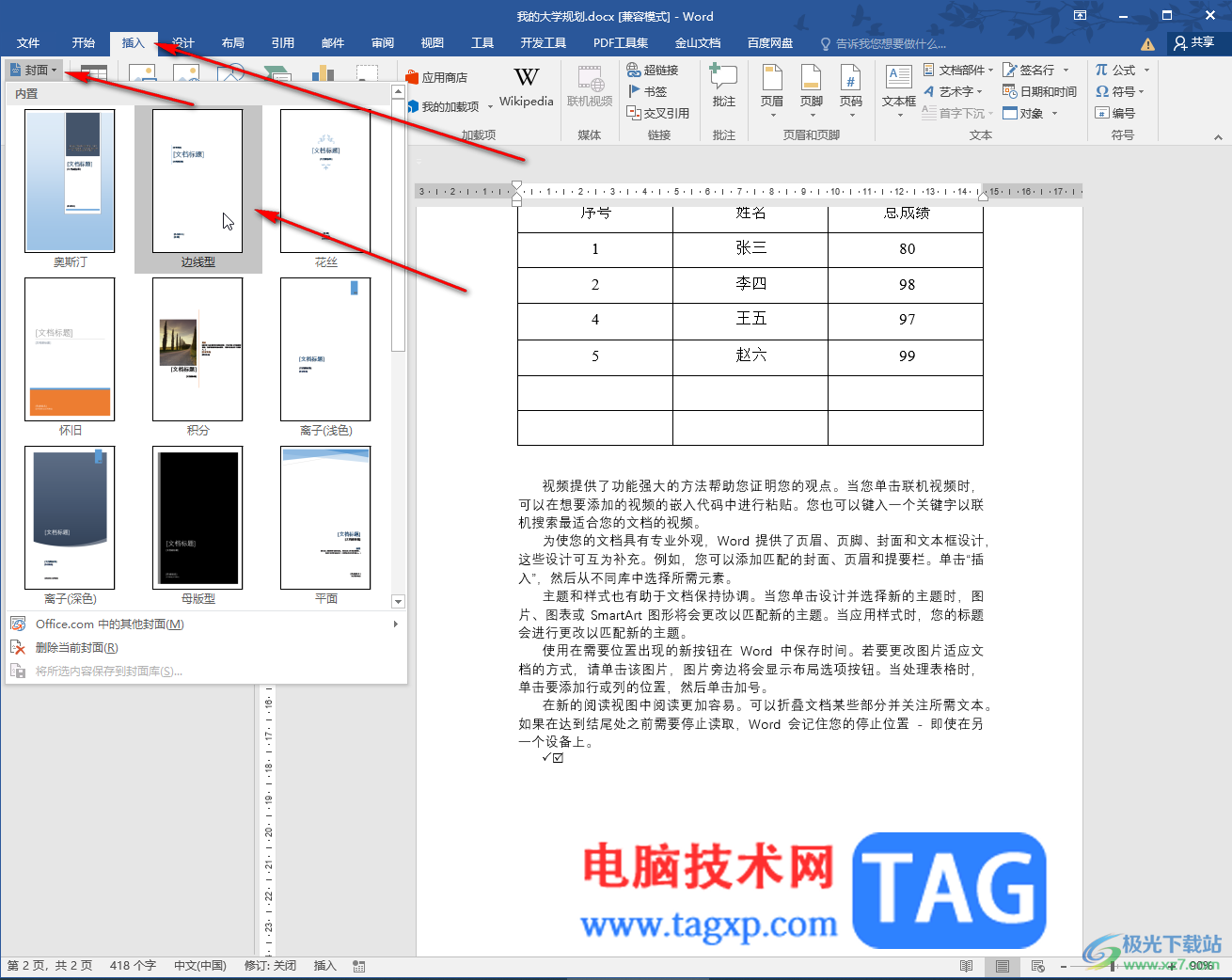This screenshot has width=1232, height=980.
Task: Click table cell containing 张三
Action: [750, 248]
